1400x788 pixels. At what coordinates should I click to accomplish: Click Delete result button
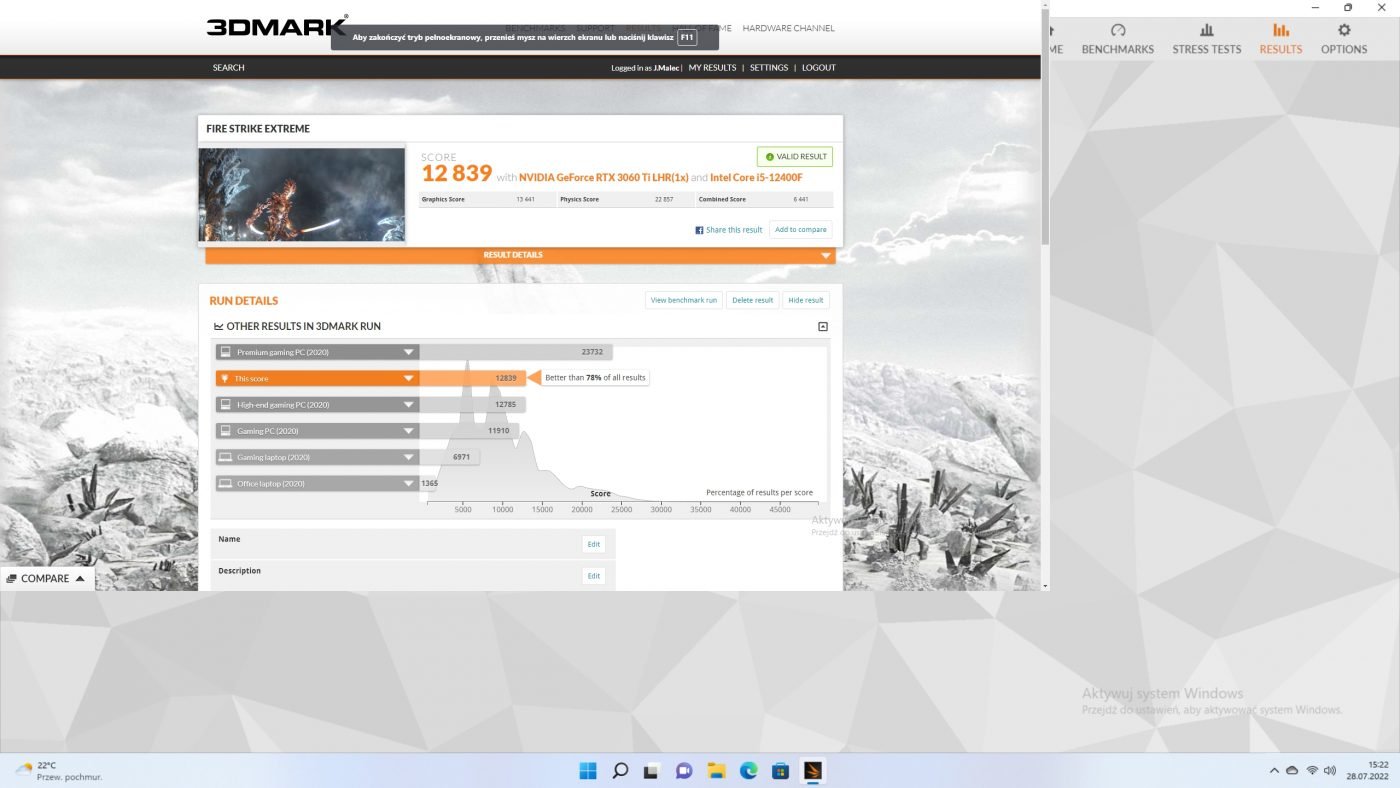[752, 300]
